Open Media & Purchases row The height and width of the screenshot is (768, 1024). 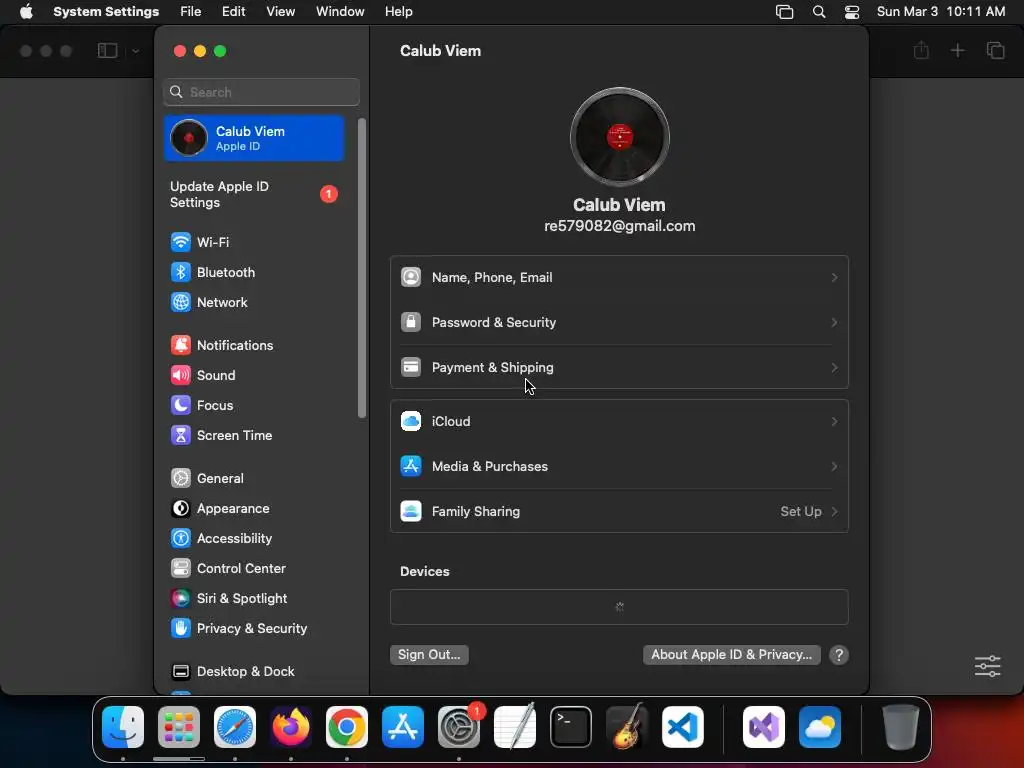(619, 467)
